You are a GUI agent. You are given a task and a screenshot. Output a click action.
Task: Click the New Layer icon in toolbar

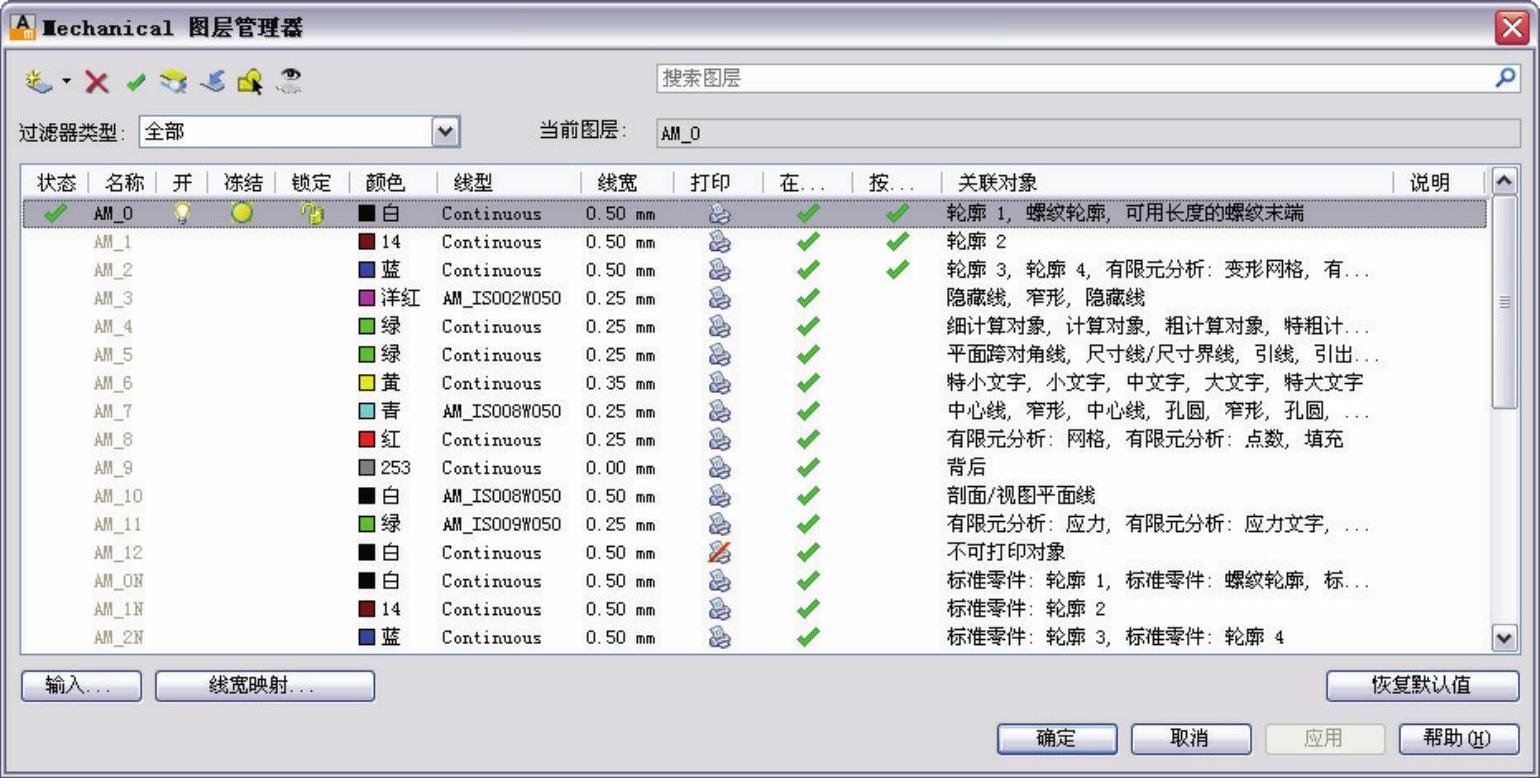tap(39, 81)
